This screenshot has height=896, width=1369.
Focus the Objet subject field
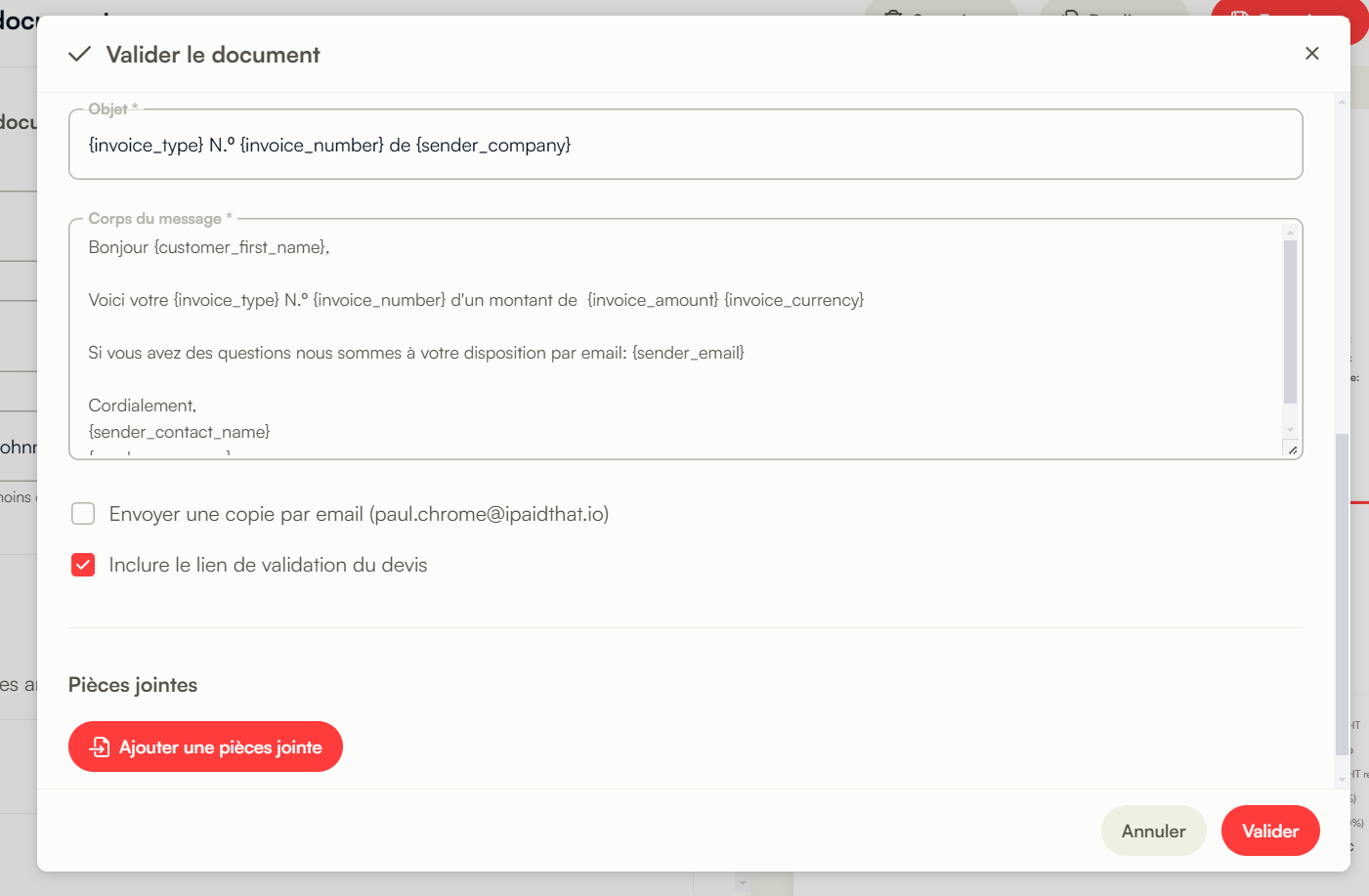pos(684,146)
